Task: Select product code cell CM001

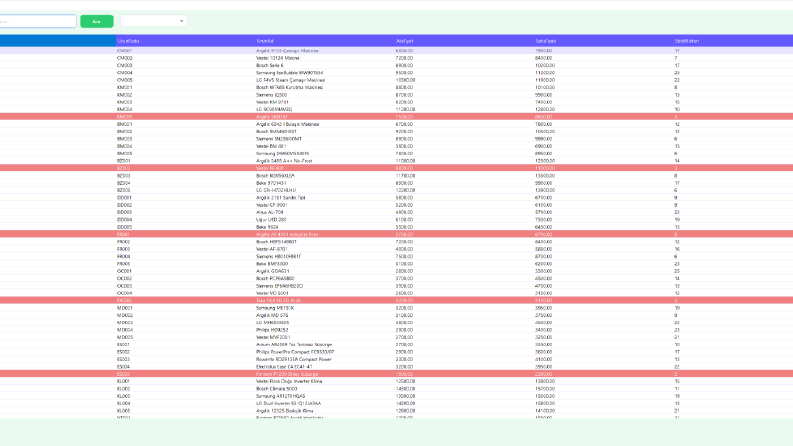Action: (x=124, y=51)
